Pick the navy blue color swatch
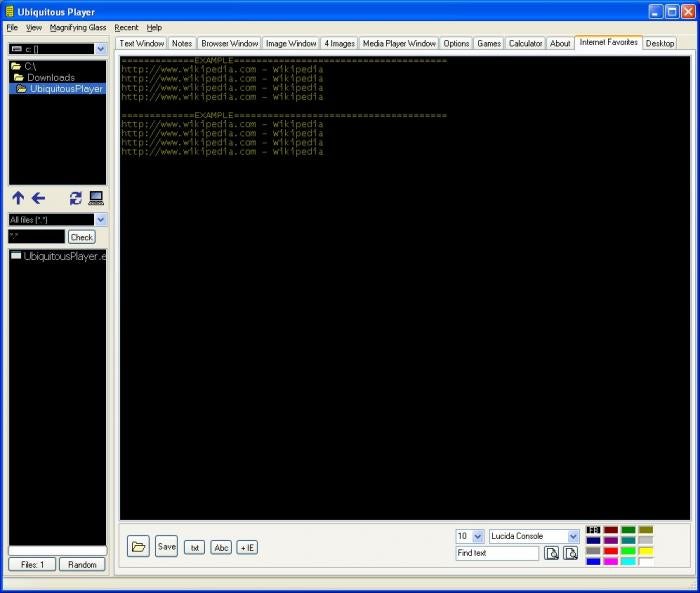This screenshot has height=593, width=700. 593,541
